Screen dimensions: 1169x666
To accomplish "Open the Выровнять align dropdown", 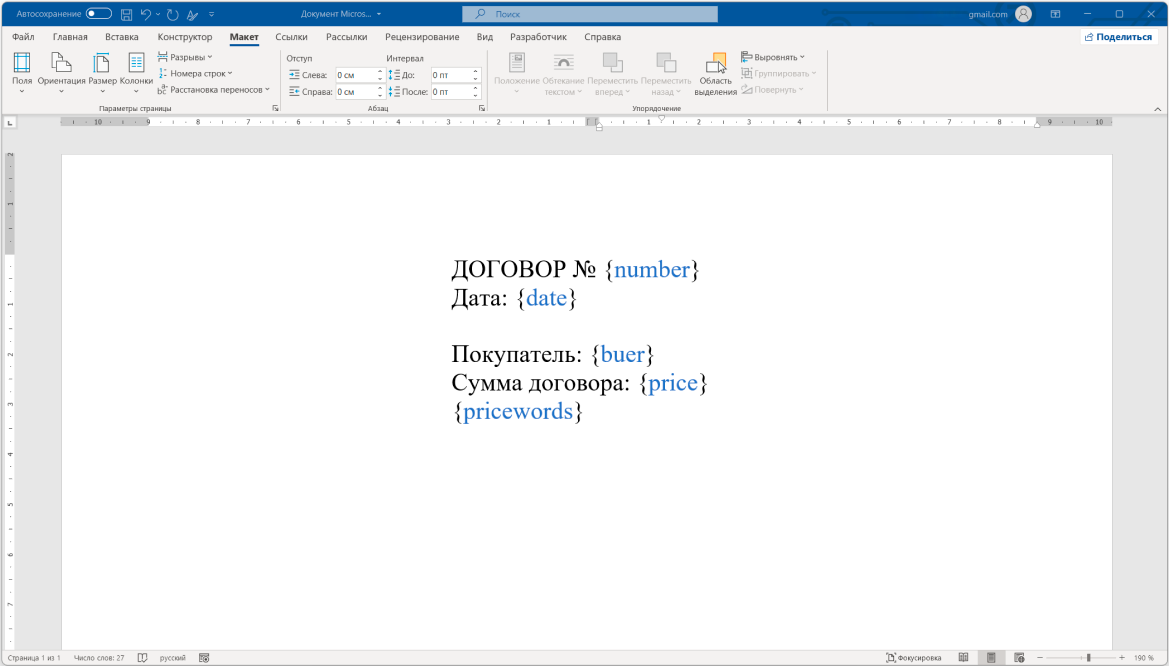I will coord(773,57).
